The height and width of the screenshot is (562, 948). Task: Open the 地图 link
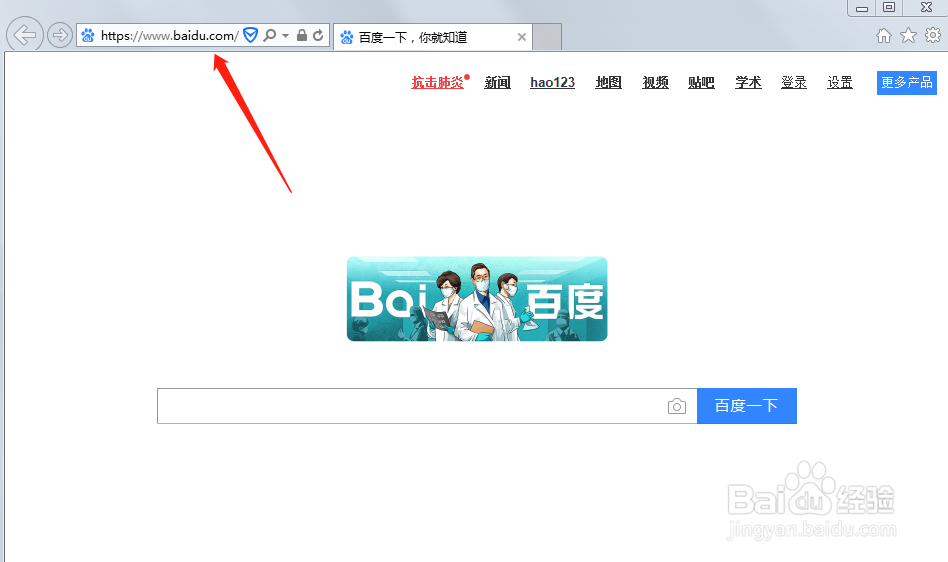click(608, 82)
